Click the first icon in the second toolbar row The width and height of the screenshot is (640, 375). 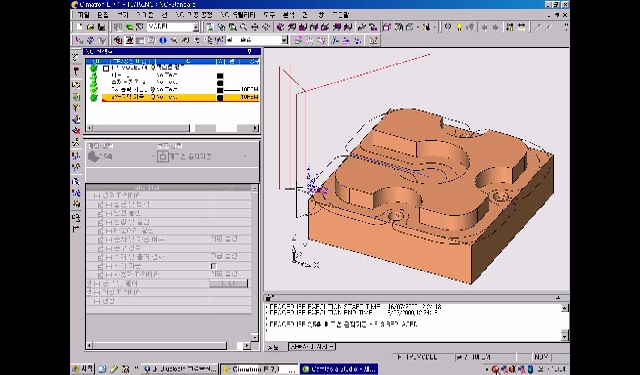pyautogui.click(x=79, y=40)
